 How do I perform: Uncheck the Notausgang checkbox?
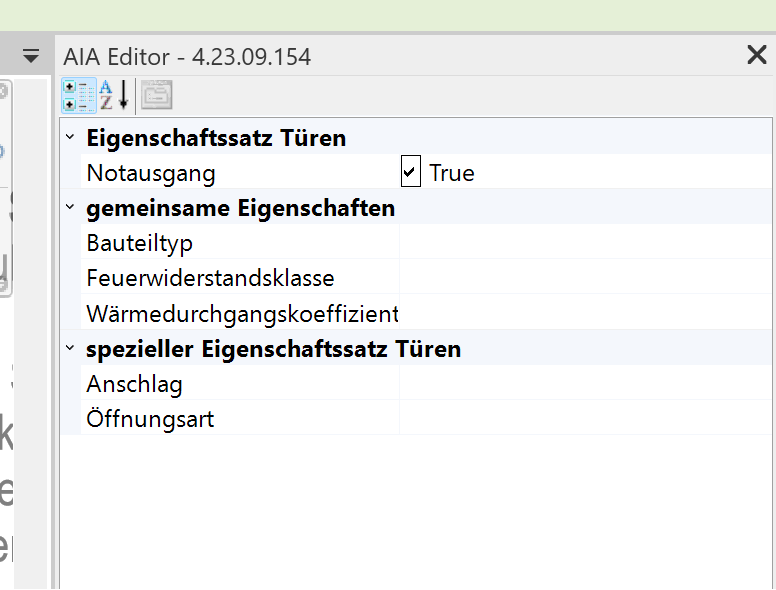tap(410, 172)
